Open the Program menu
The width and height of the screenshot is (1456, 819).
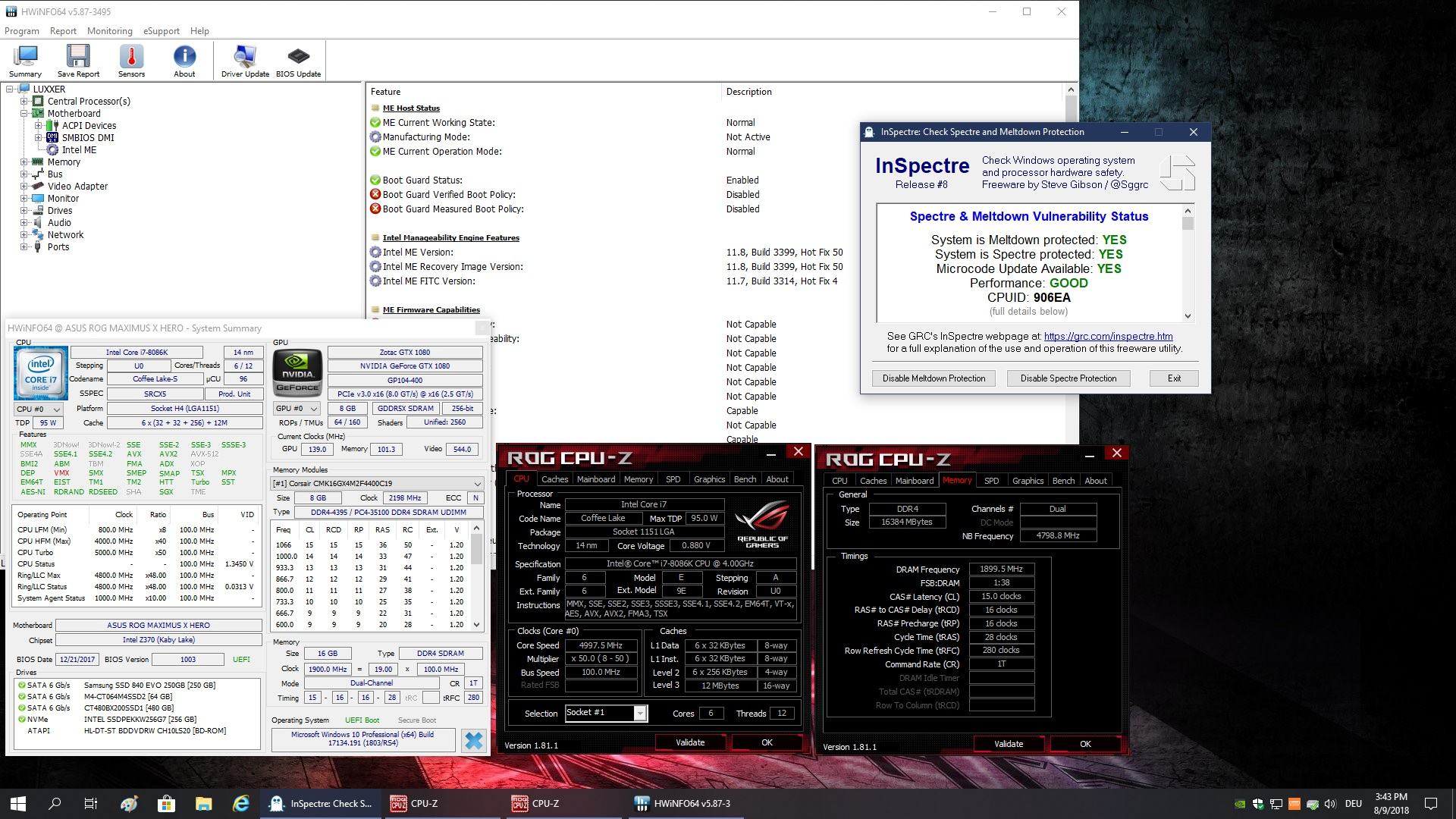(22, 31)
